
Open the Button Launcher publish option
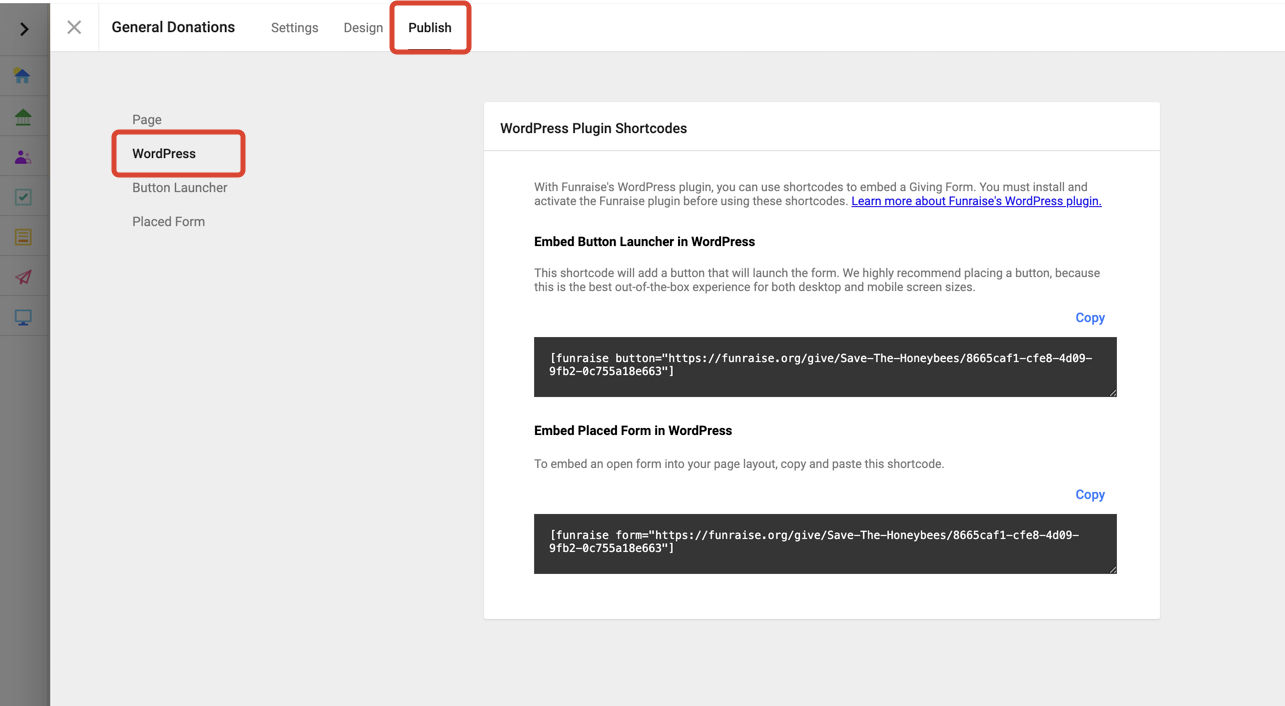click(180, 188)
